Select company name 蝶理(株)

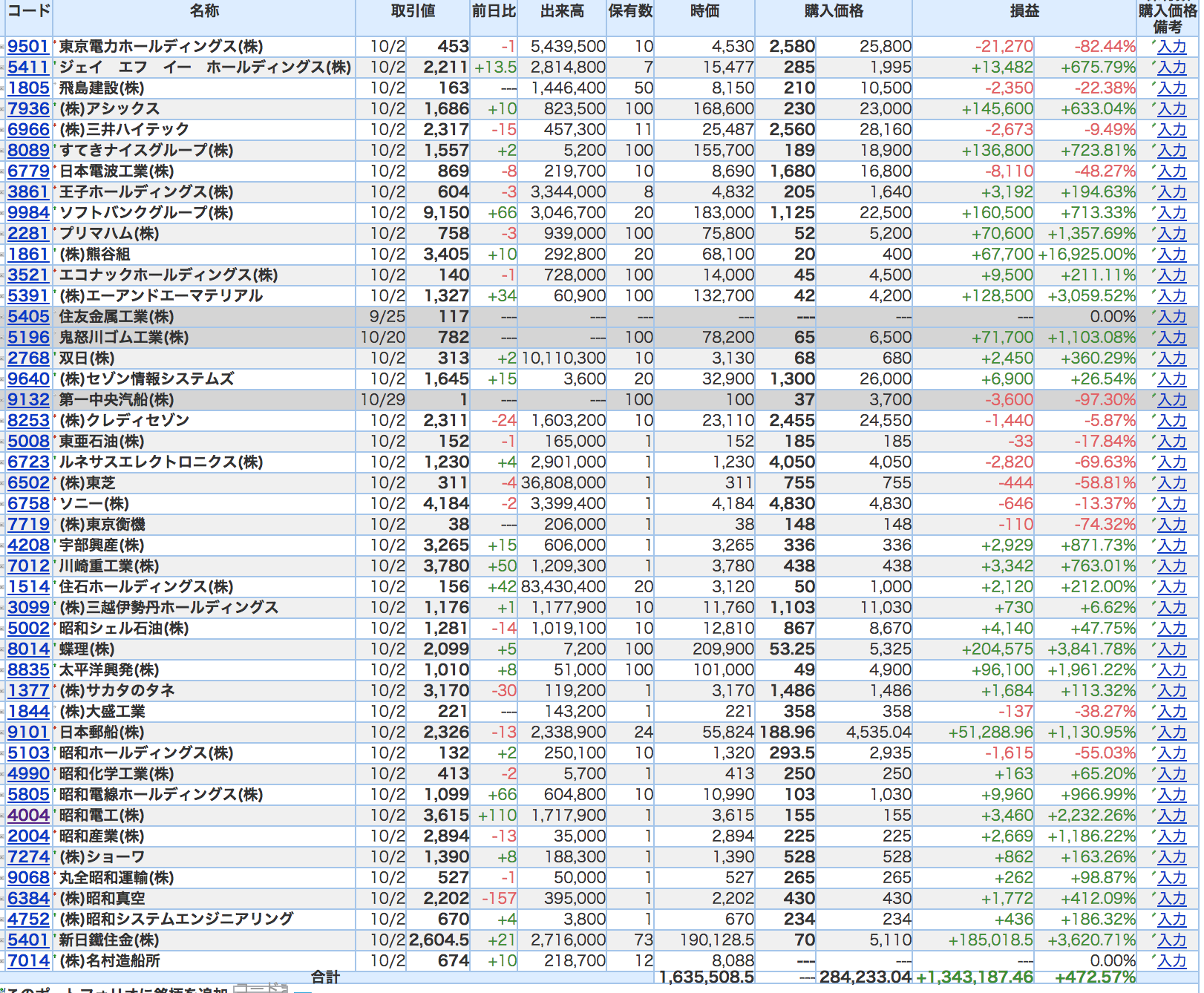pyautogui.click(x=87, y=649)
